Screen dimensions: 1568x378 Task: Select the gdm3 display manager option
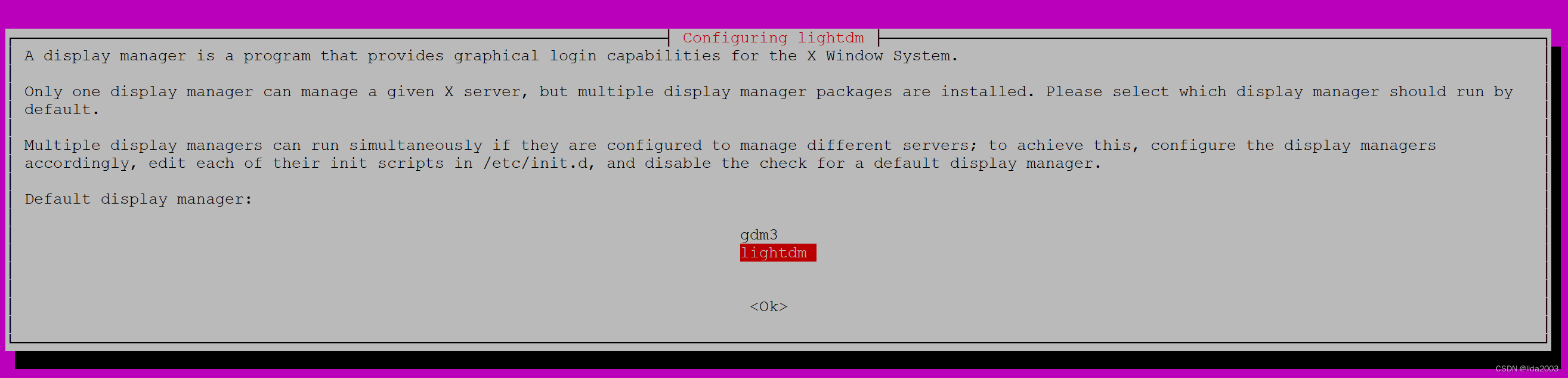[x=759, y=235]
